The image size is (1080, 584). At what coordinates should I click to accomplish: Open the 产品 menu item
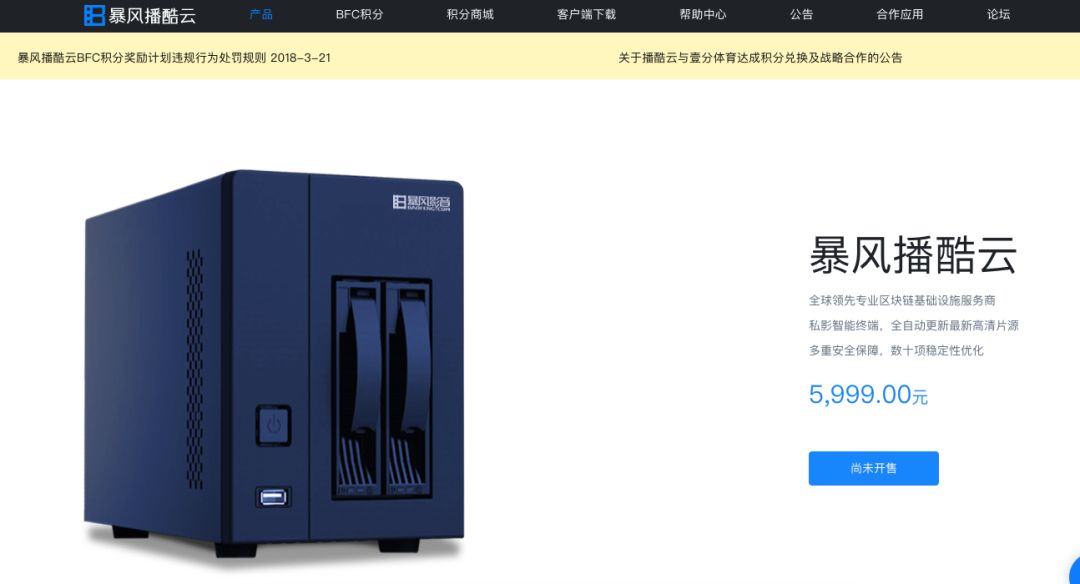click(261, 14)
